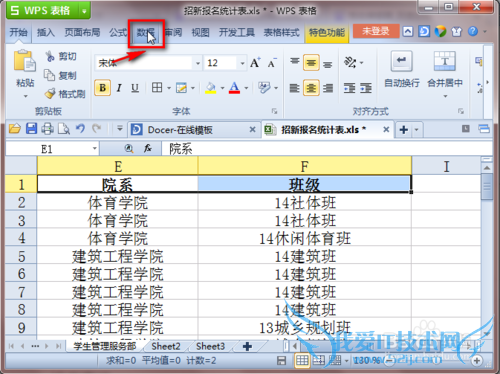Open the font color dropdown arrow

(x=246, y=88)
